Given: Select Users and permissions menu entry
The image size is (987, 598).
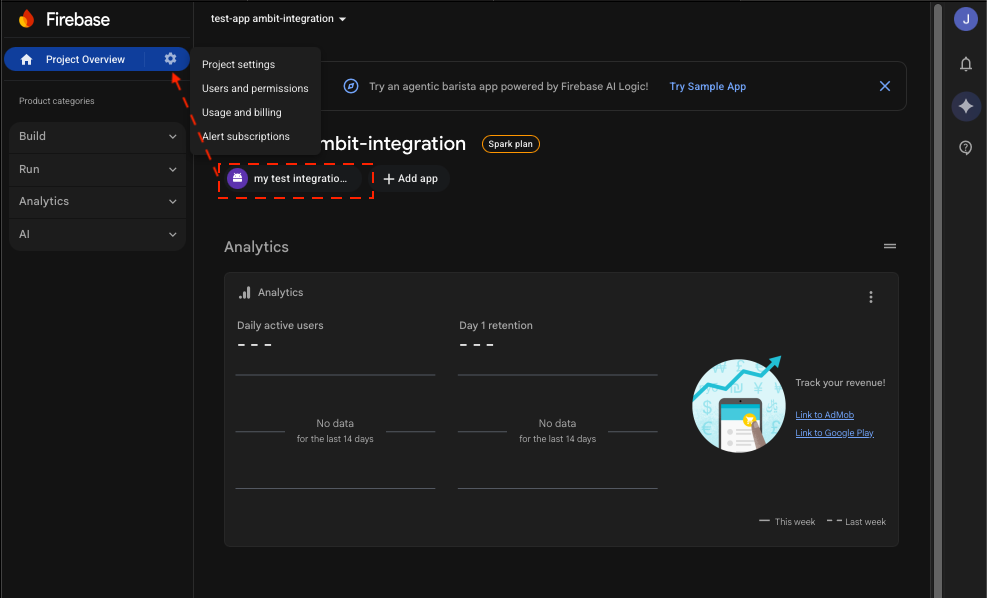Looking at the screenshot, I should click(x=255, y=88).
